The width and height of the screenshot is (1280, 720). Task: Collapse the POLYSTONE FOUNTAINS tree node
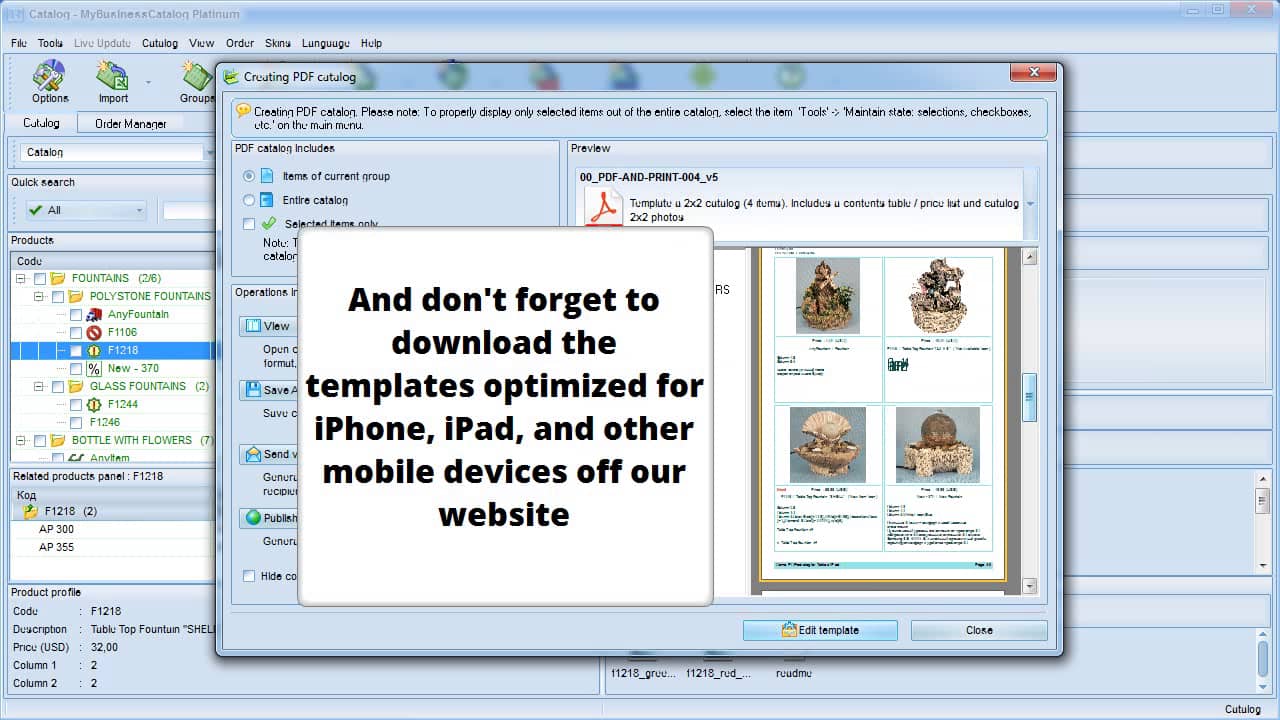pos(40,296)
